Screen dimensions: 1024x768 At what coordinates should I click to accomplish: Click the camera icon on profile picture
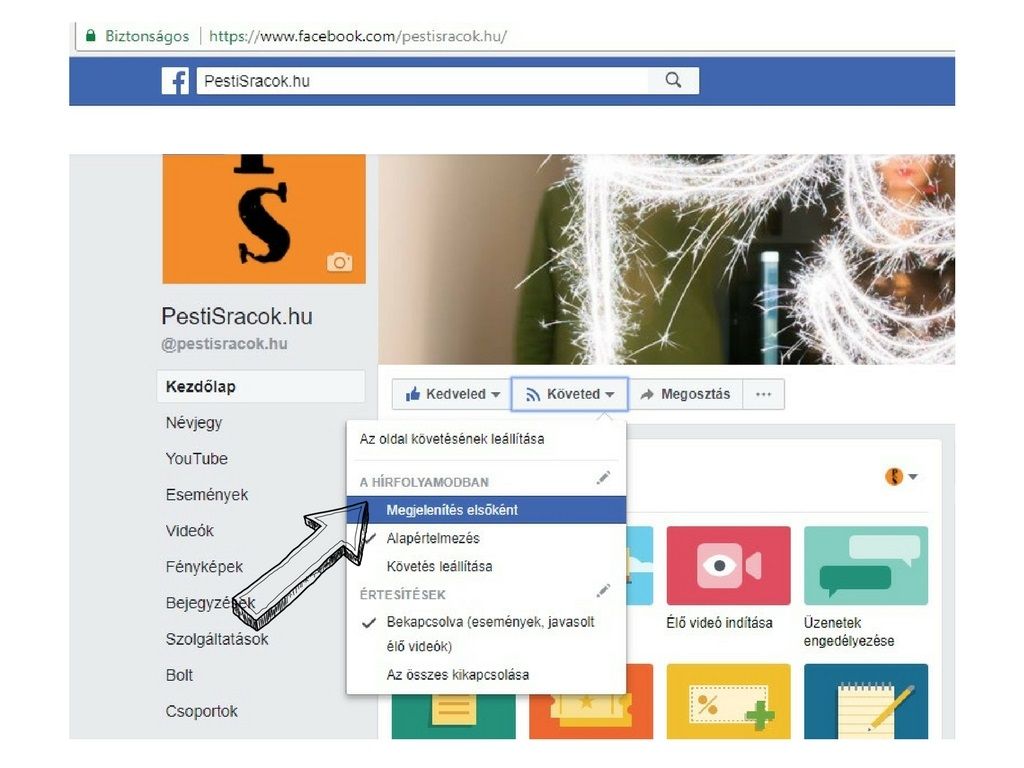point(339,262)
